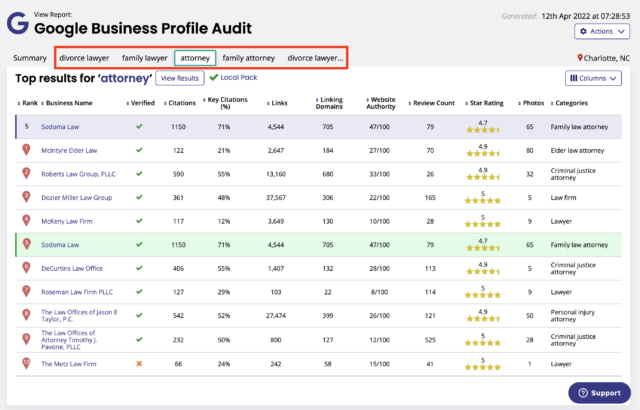Open the McKeny Law Firm link
Image resolution: width=640 pixels, height=410 pixels.
(x=69, y=221)
